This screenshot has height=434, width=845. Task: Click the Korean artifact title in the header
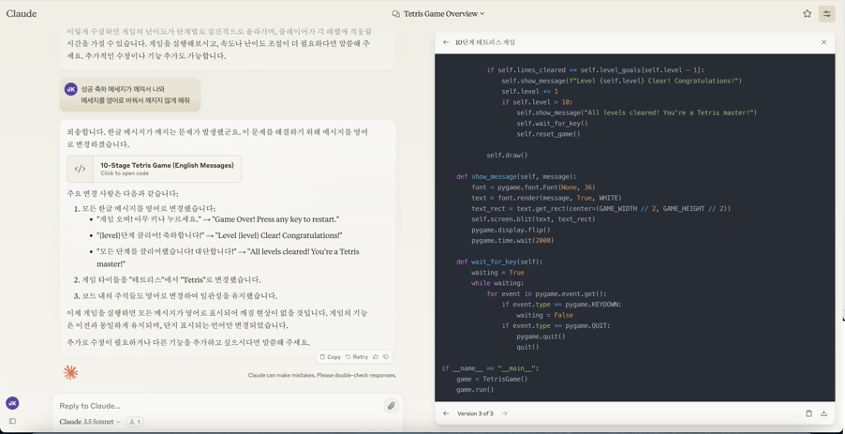click(485, 42)
